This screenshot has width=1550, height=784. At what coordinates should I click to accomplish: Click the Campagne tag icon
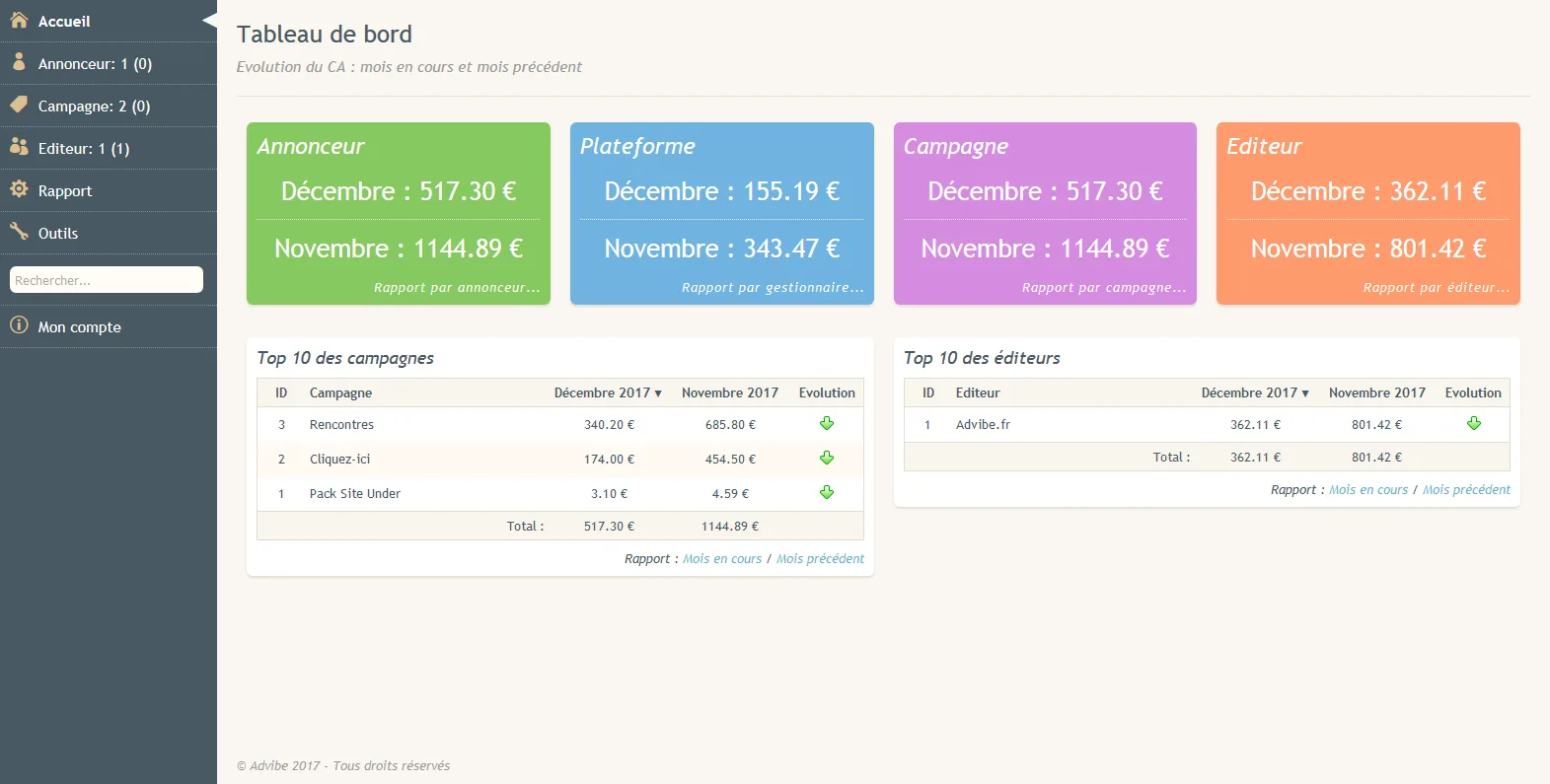pos(19,105)
